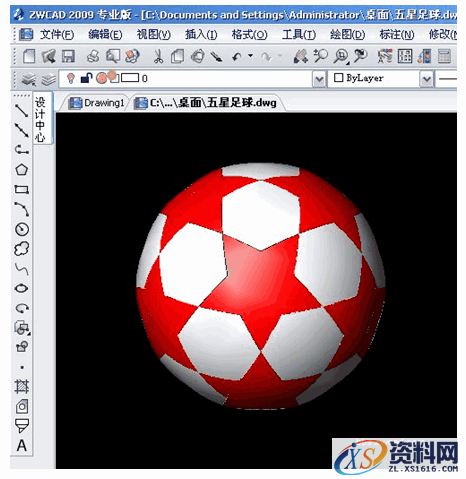Image resolution: width=466 pixels, height=479 pixels.
Task: Click the Zoom window icon
Action: tap(341, 56)
